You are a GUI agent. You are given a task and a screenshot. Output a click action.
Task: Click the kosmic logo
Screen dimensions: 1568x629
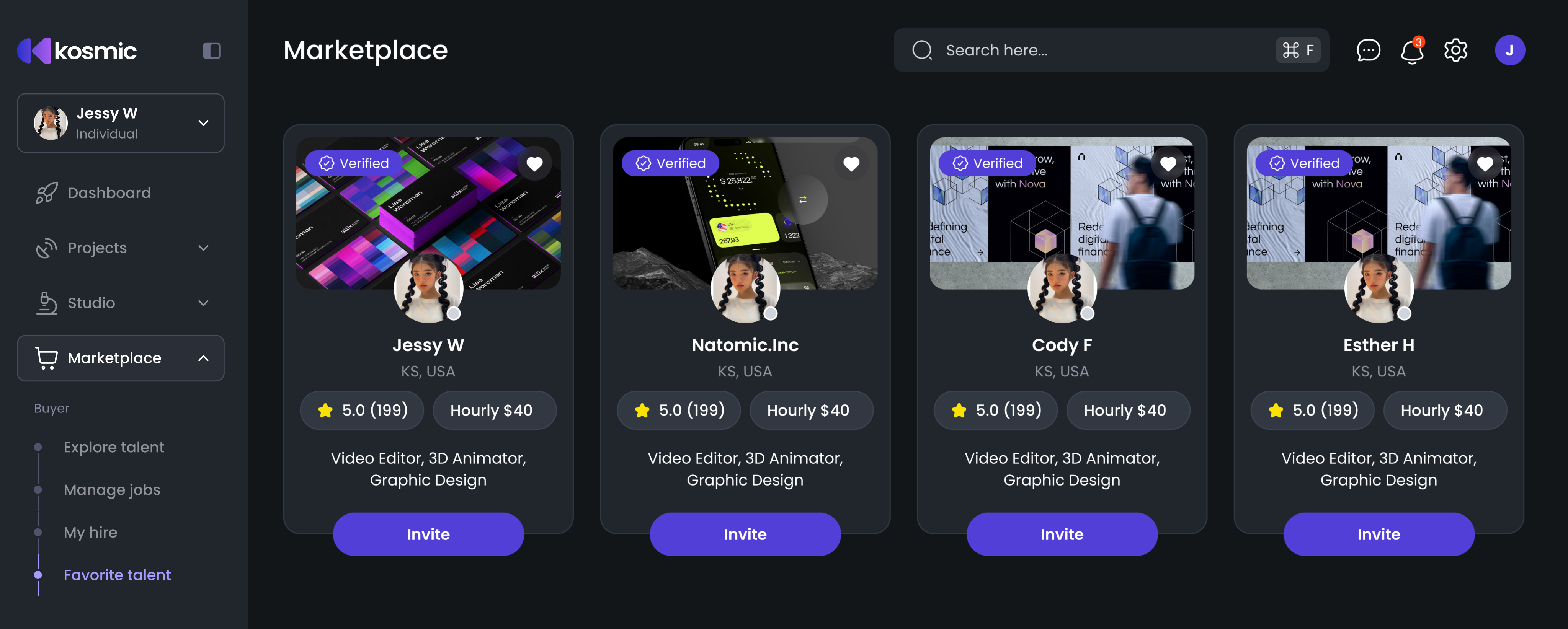pos(77,51)
